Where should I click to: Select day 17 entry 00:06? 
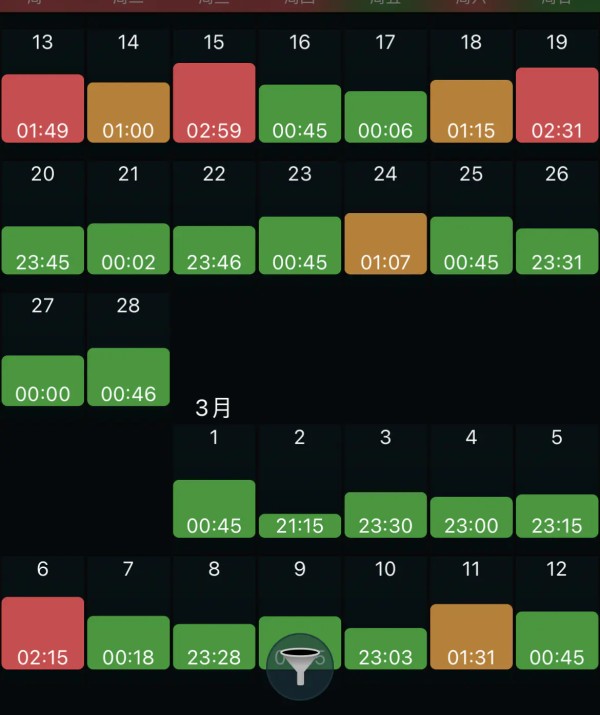tap(386, 117)
